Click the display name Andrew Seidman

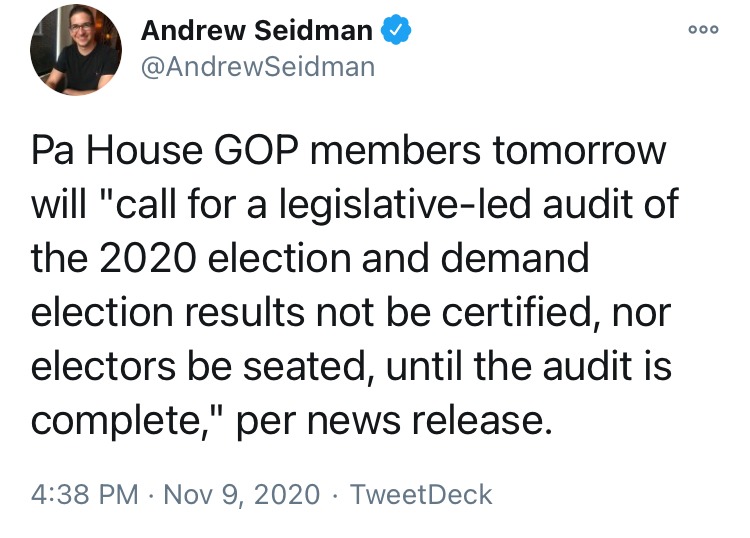[257, 30]
